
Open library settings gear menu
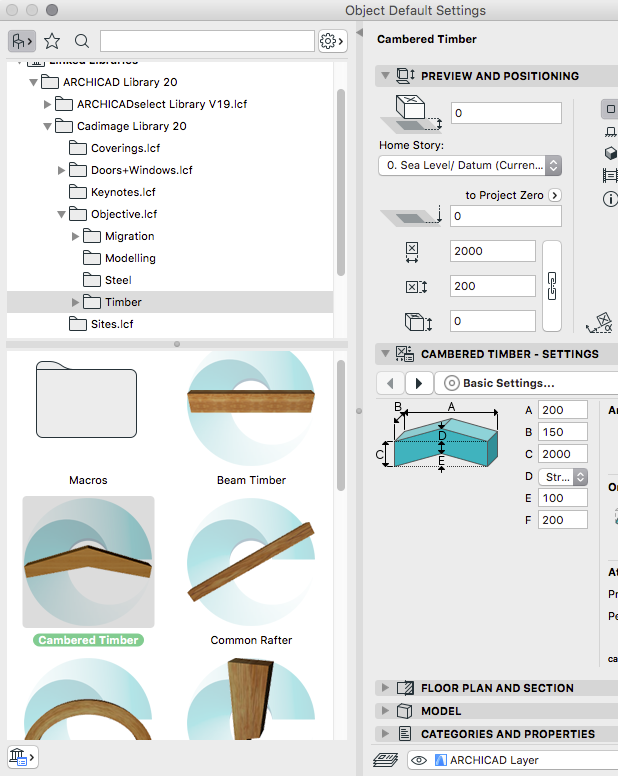click(332, 41)
